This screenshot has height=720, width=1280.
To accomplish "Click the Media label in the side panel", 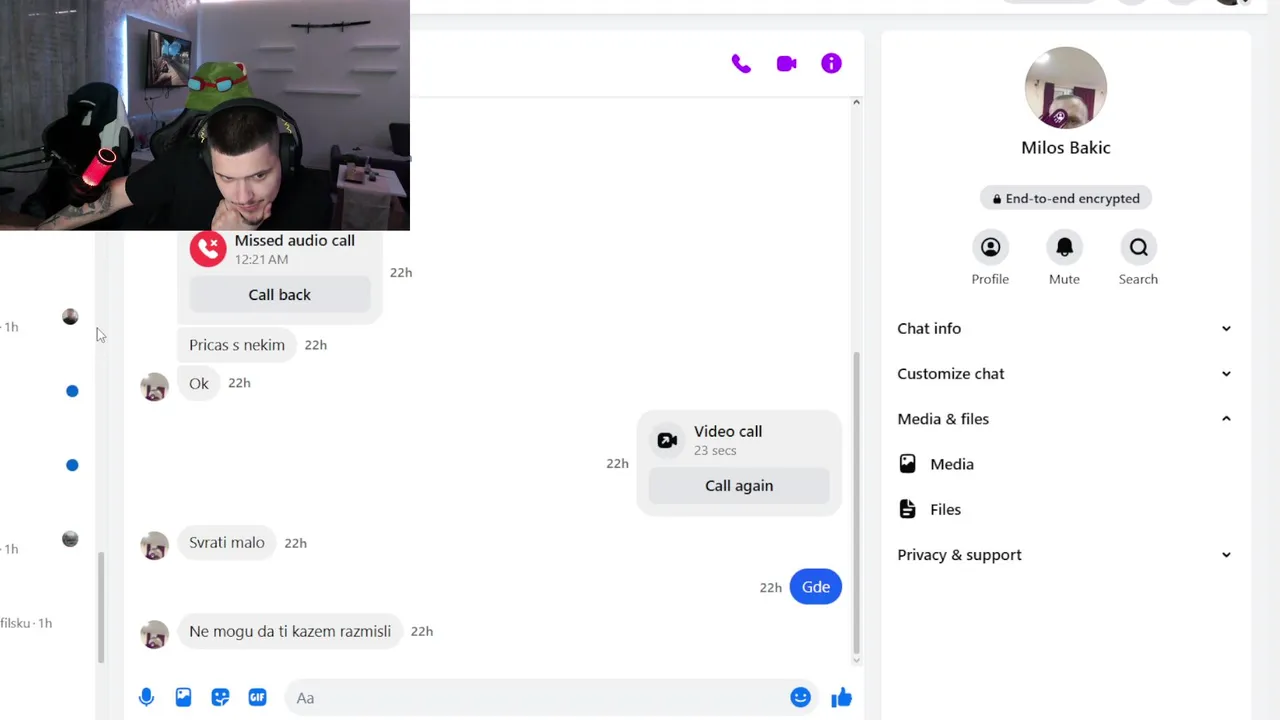I will [952, 464].
